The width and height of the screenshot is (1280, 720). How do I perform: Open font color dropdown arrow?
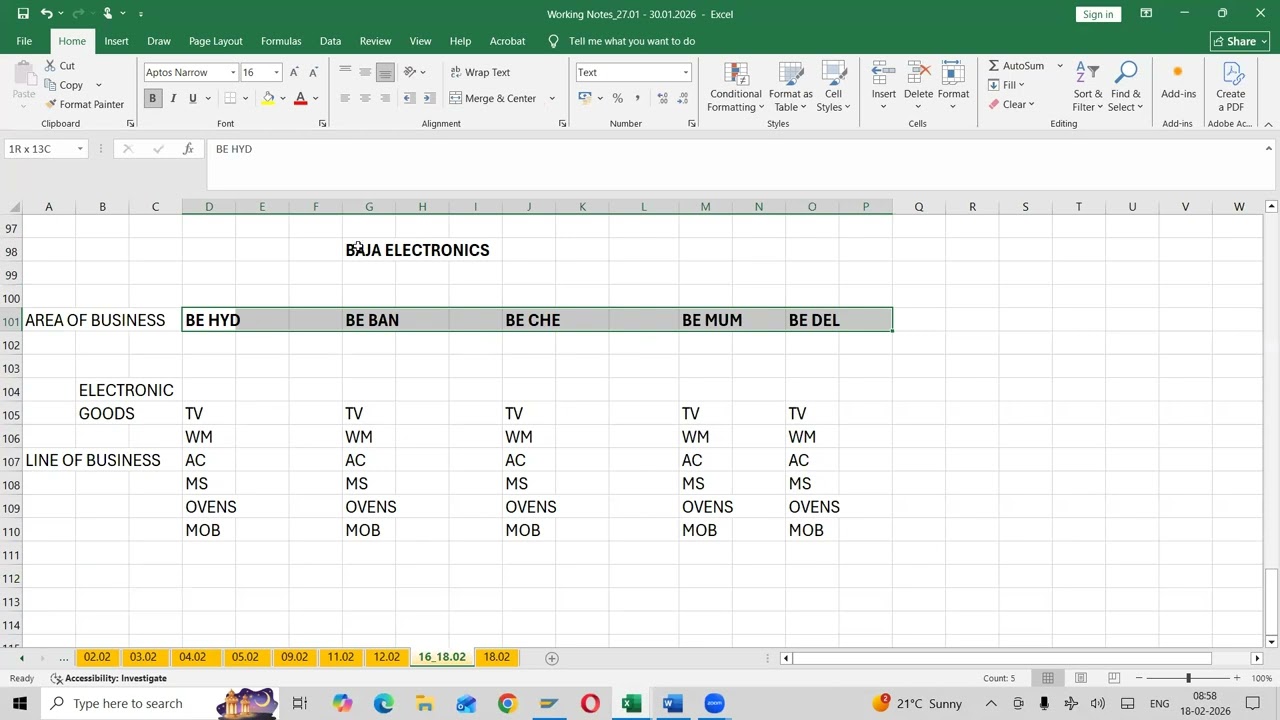(x=315, y=98)
